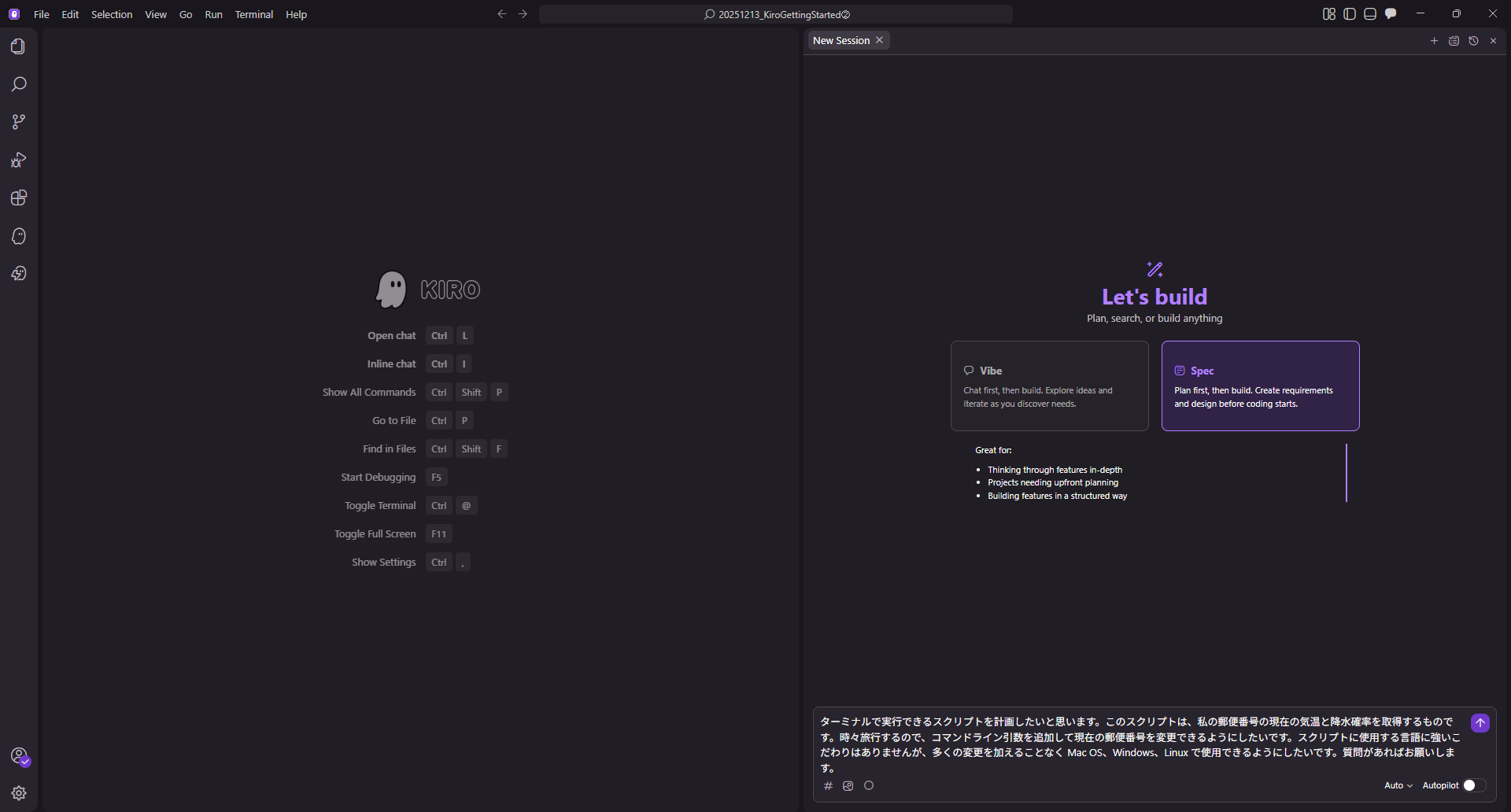Image resolution: width=1511 pixels, height=812 pixels.
Task: Open the Run and Debug view
Action: [18, 160]
